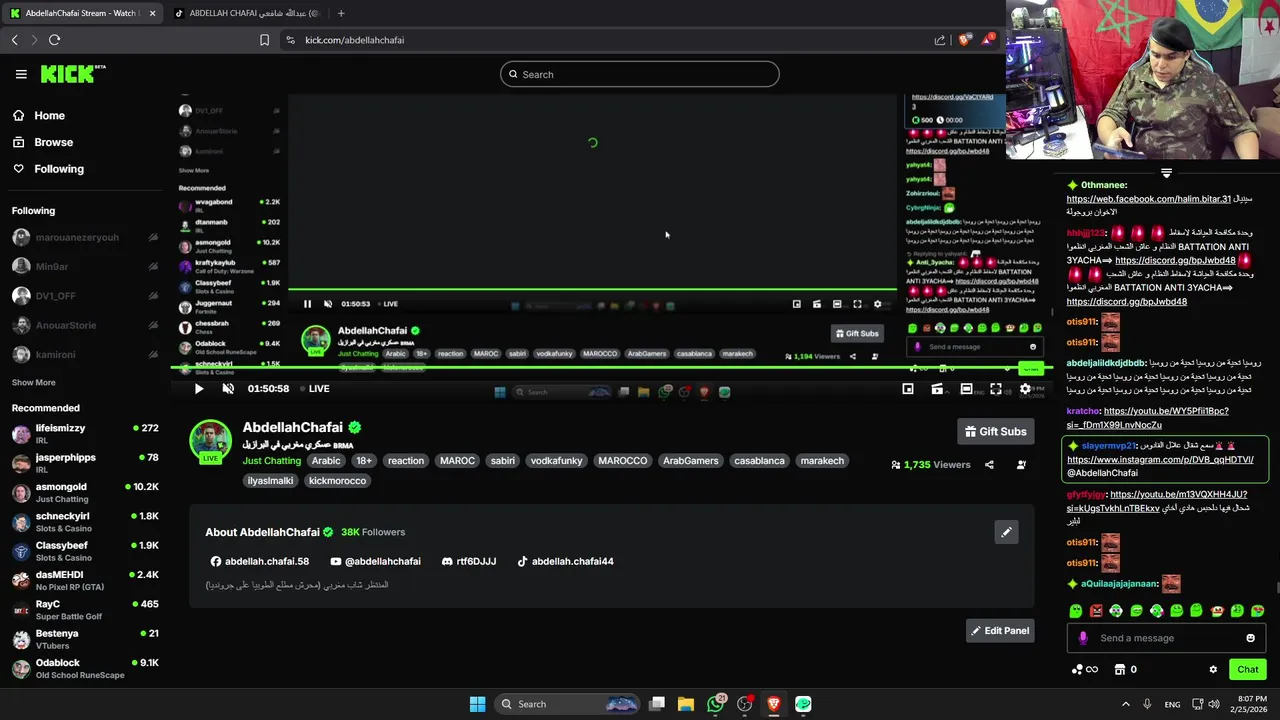Viewport: 1280px width, 720px height.
Task: Unmute the stream volume
Action: [228, 389]
